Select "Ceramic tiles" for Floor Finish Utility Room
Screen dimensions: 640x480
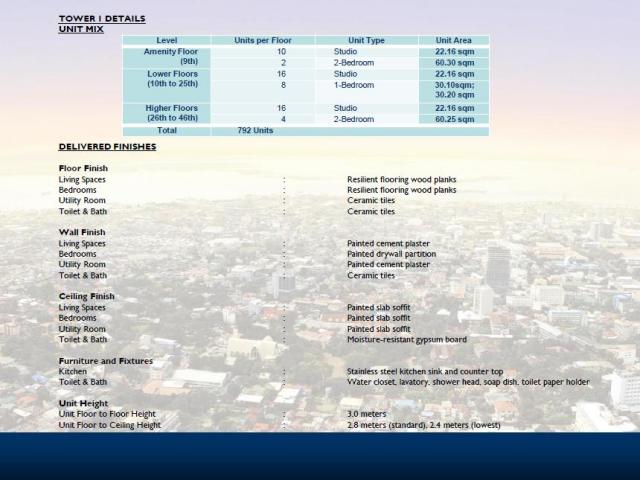coord(371,201)
